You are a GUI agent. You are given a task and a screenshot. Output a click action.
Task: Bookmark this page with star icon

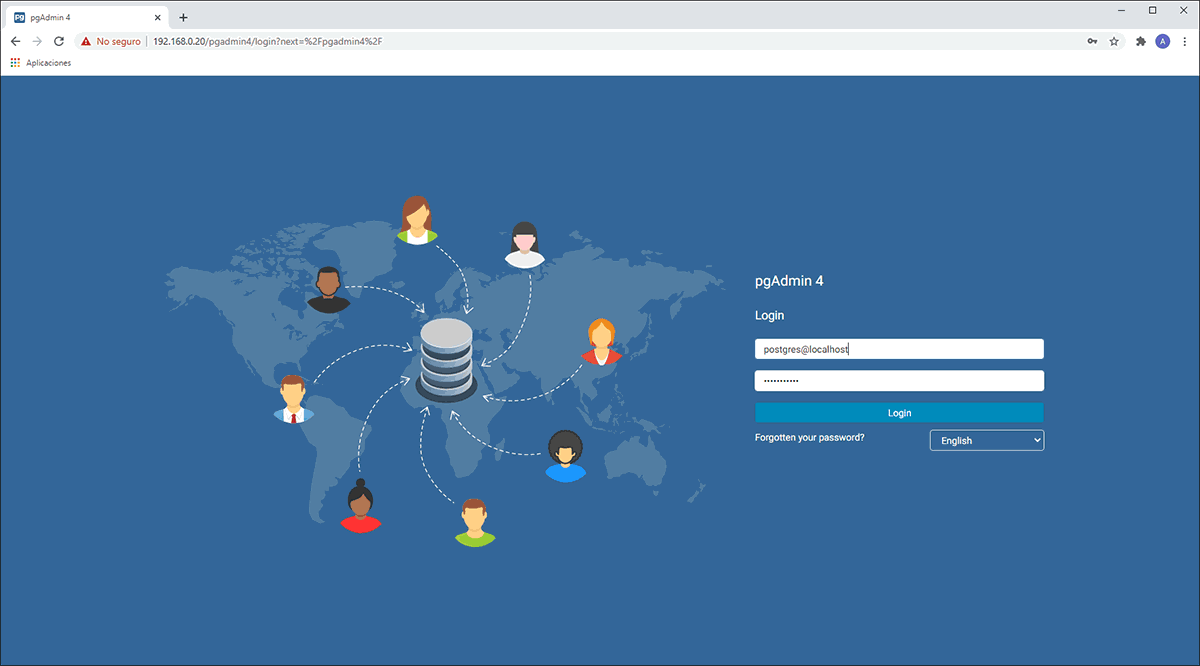[1114, 41]
